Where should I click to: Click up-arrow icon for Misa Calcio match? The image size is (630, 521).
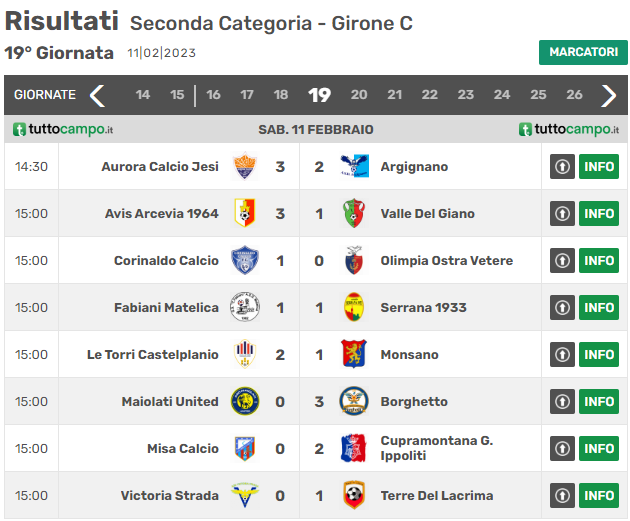click(x=562, y=449)
